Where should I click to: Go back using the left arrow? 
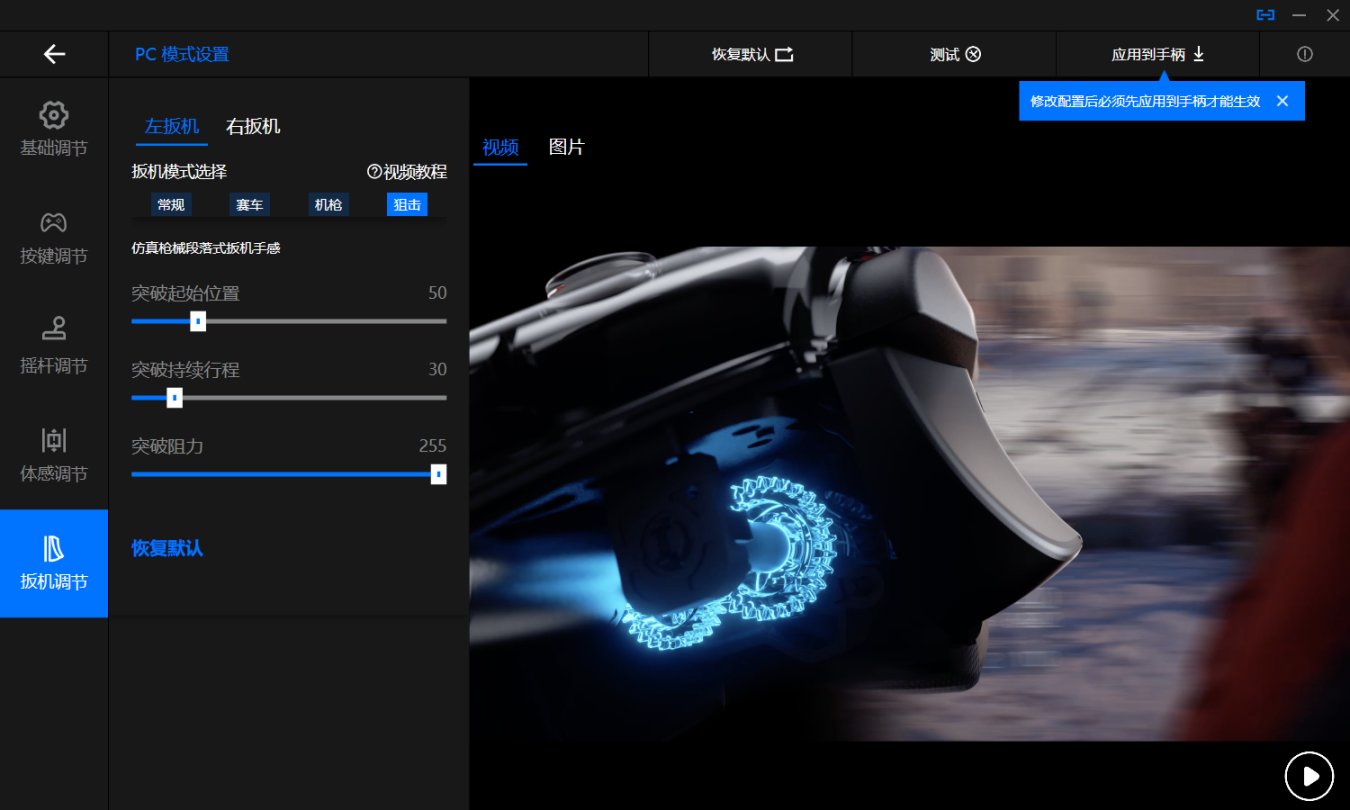point(54,54)
